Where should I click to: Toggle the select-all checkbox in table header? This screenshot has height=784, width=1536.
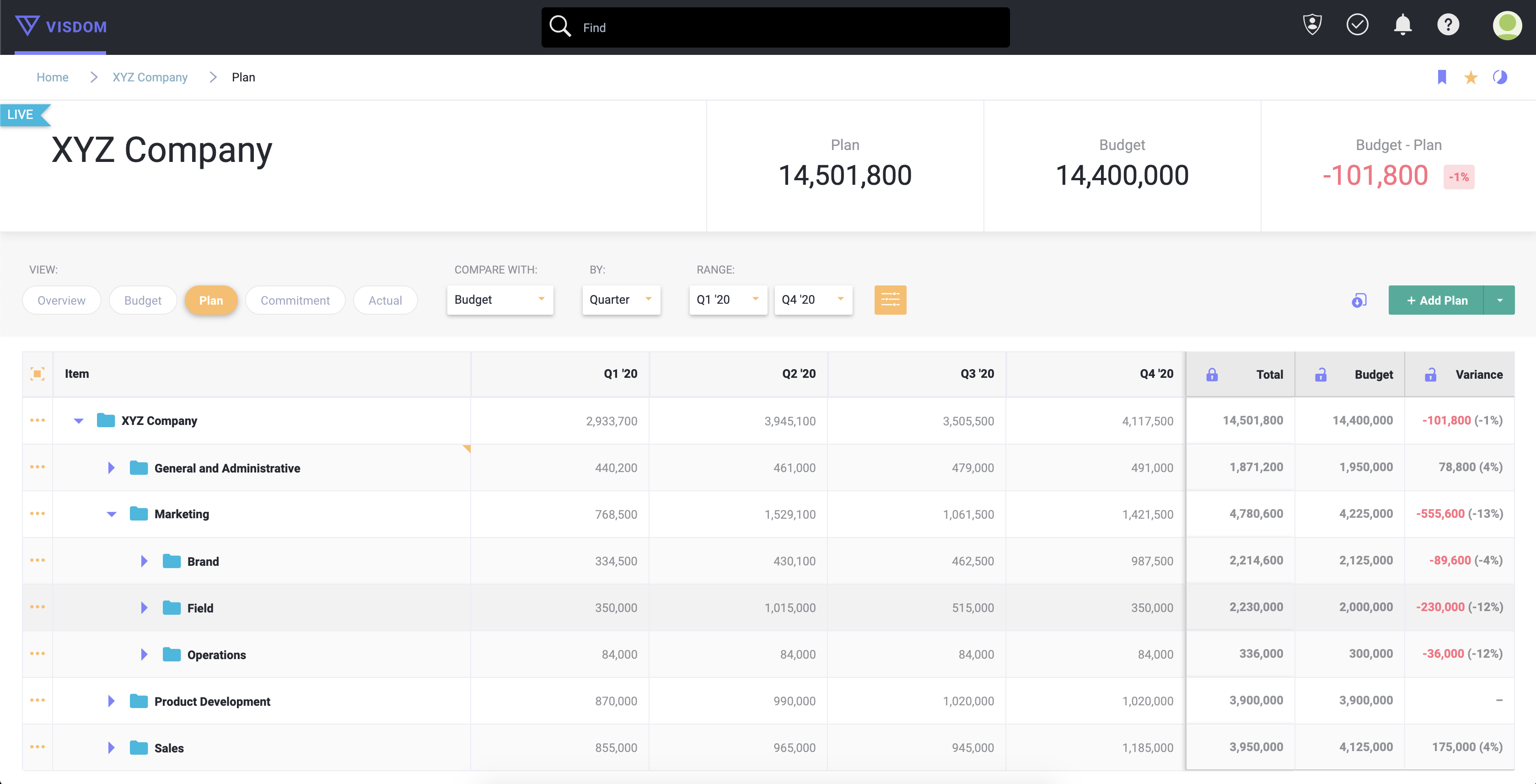click(x=38, y=374)
